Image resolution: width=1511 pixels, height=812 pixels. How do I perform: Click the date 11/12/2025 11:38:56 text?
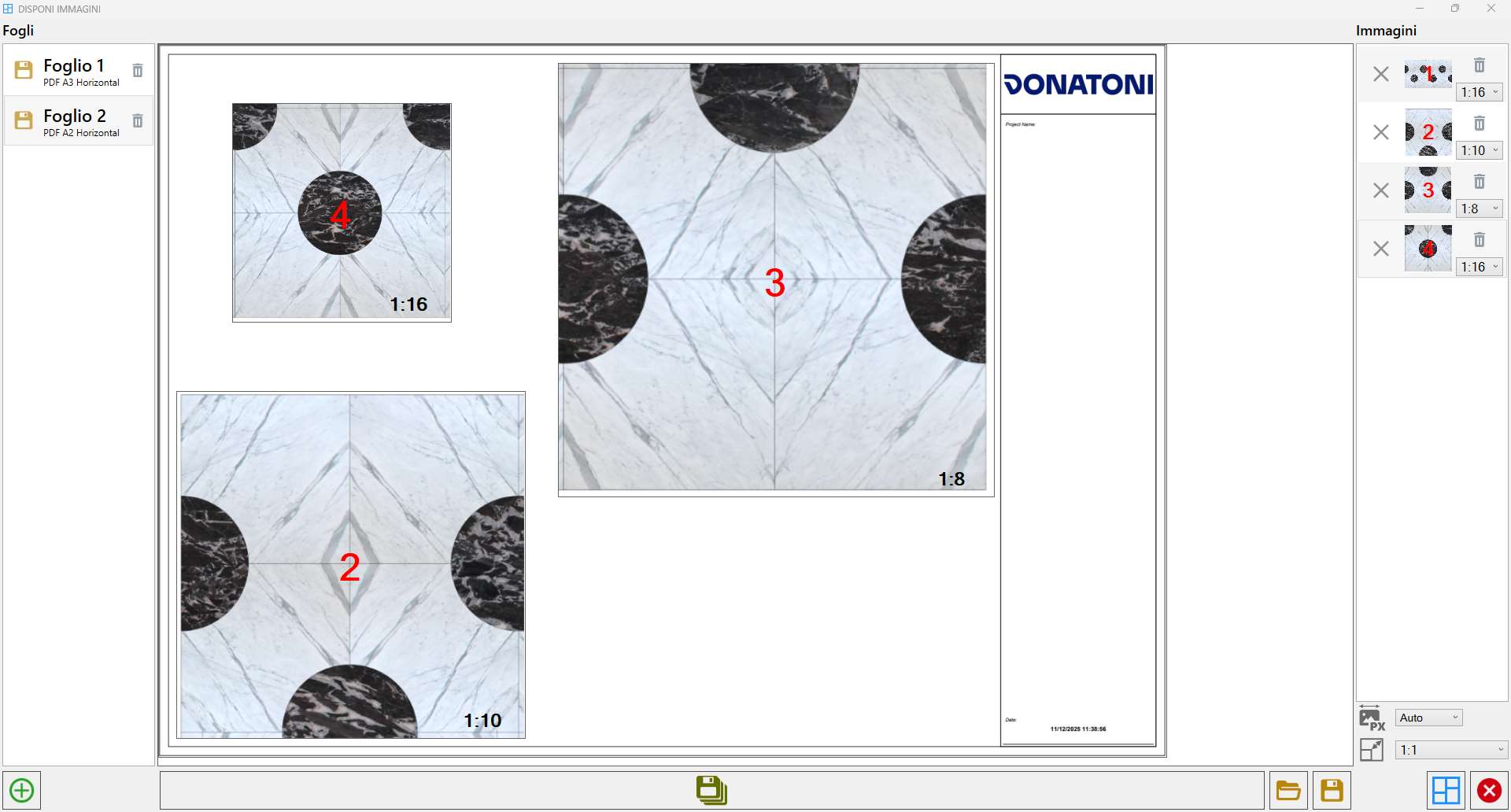coord(1078,729)
